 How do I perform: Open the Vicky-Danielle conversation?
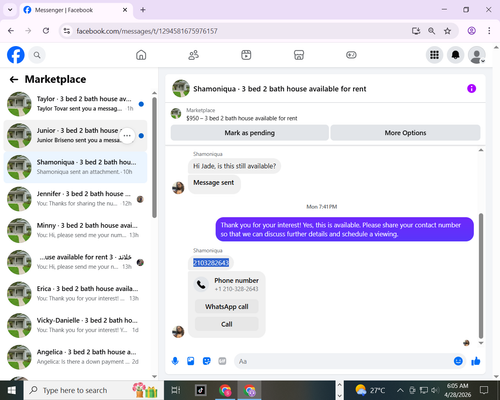click(x=76, y=325)
